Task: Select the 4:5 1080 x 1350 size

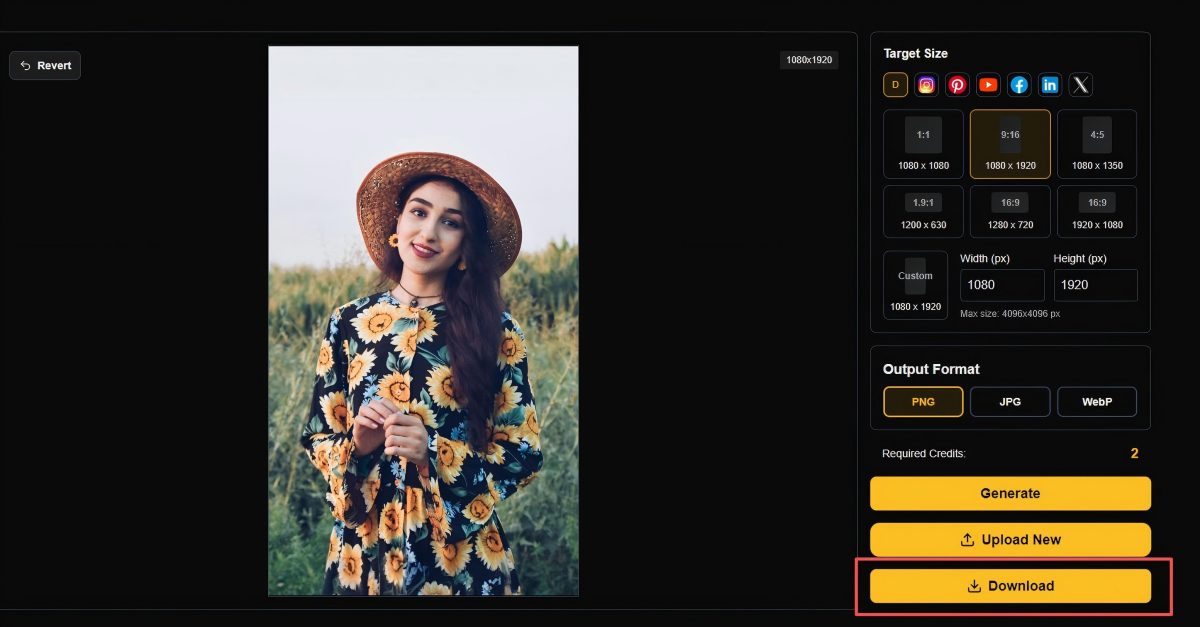Action: 1097,144
